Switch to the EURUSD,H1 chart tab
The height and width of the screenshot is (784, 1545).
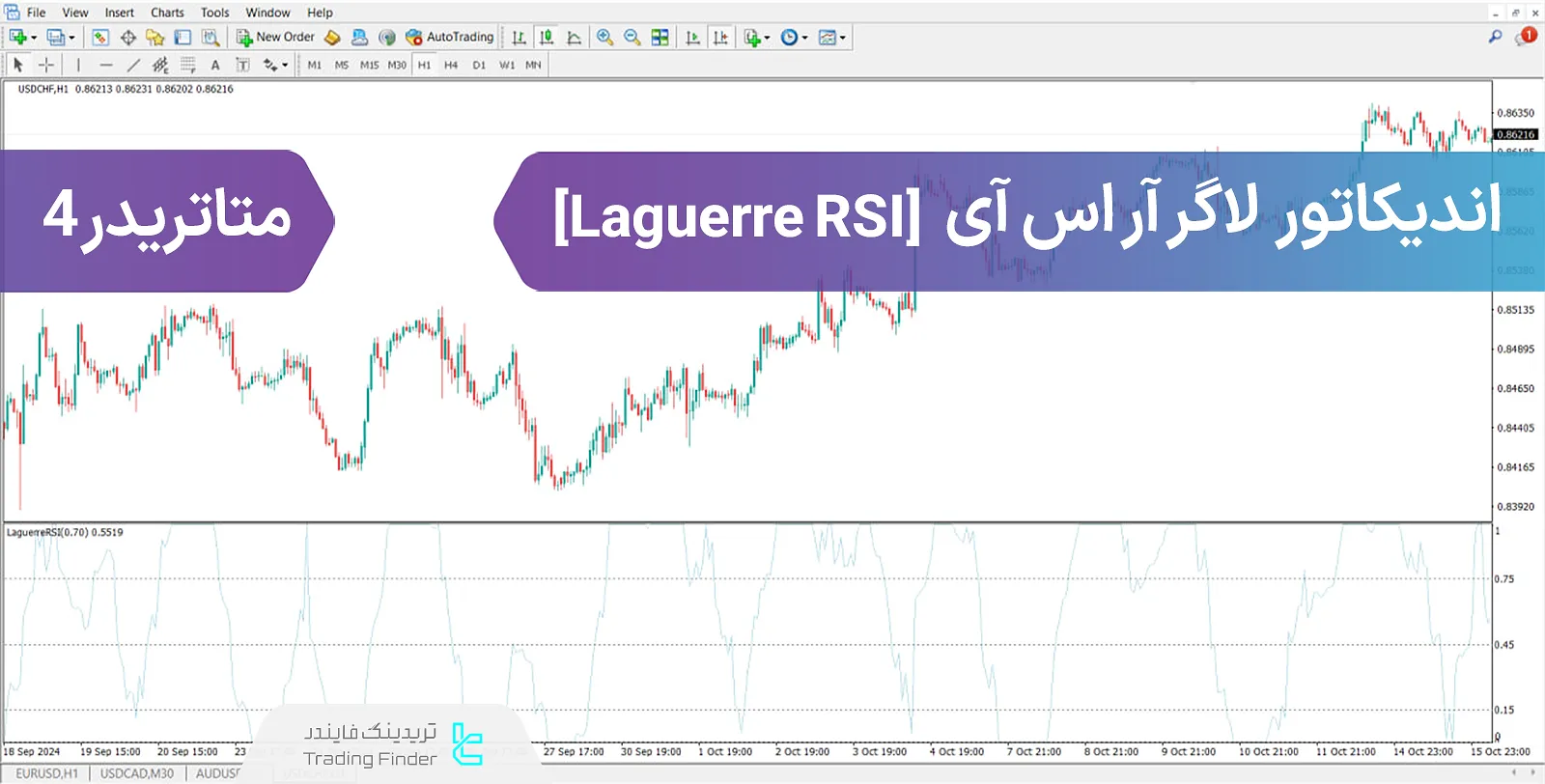coord(46,773)
